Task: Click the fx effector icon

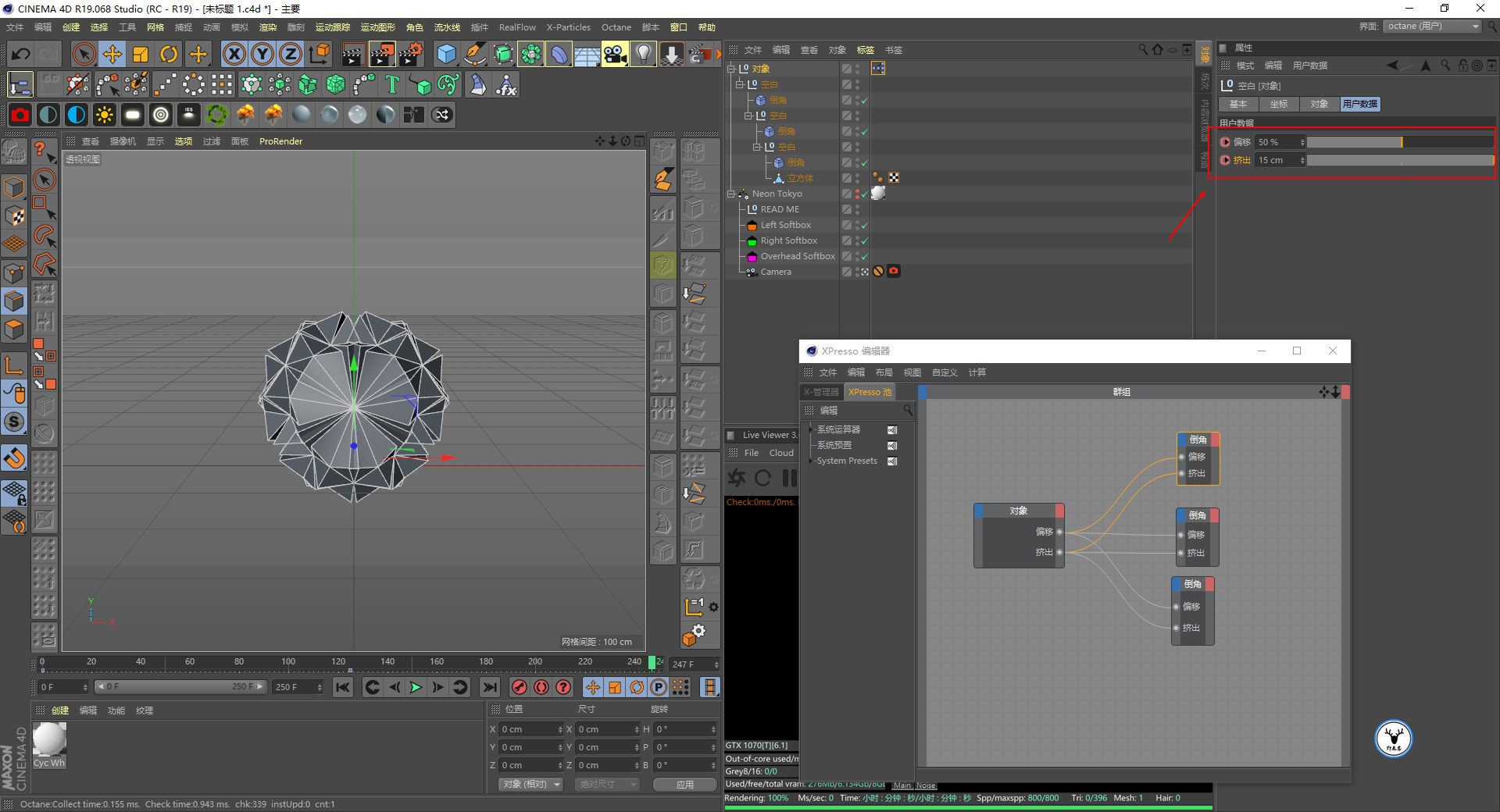Action: click(506, 84)
